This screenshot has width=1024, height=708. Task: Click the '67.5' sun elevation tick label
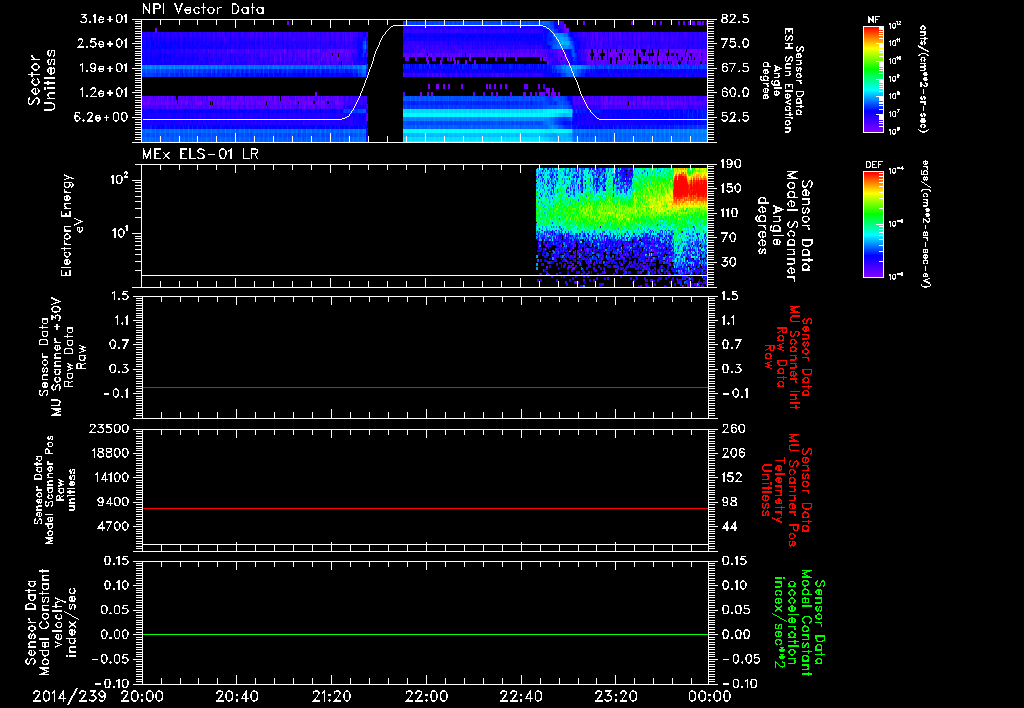(x=735, y=68)
